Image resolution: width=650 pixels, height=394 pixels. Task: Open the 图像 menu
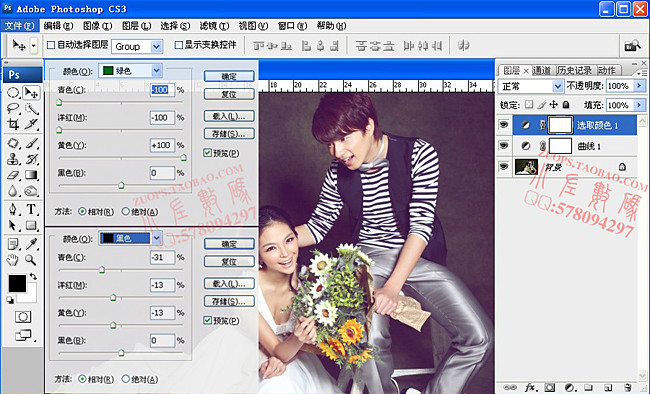[97, 26]
